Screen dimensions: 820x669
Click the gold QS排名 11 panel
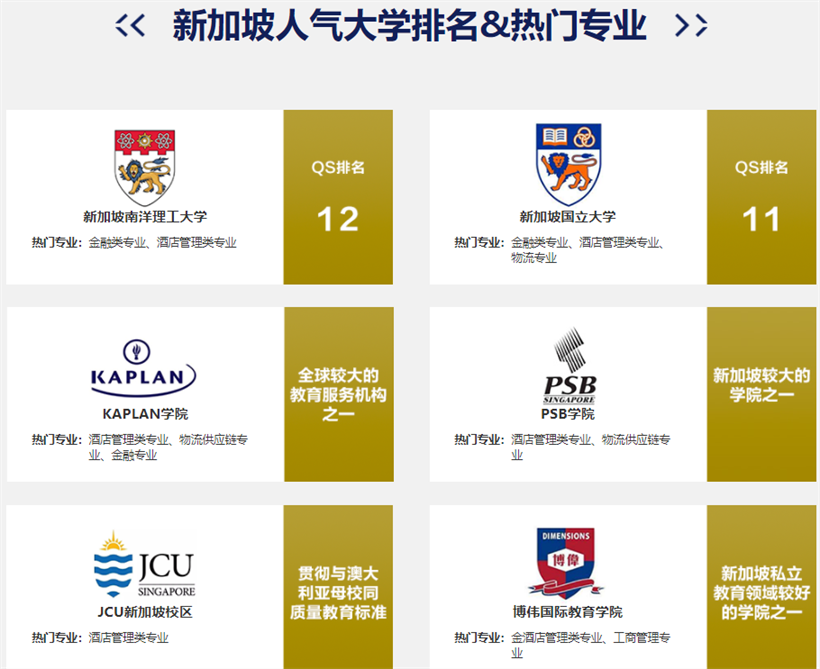click(761, 197)
